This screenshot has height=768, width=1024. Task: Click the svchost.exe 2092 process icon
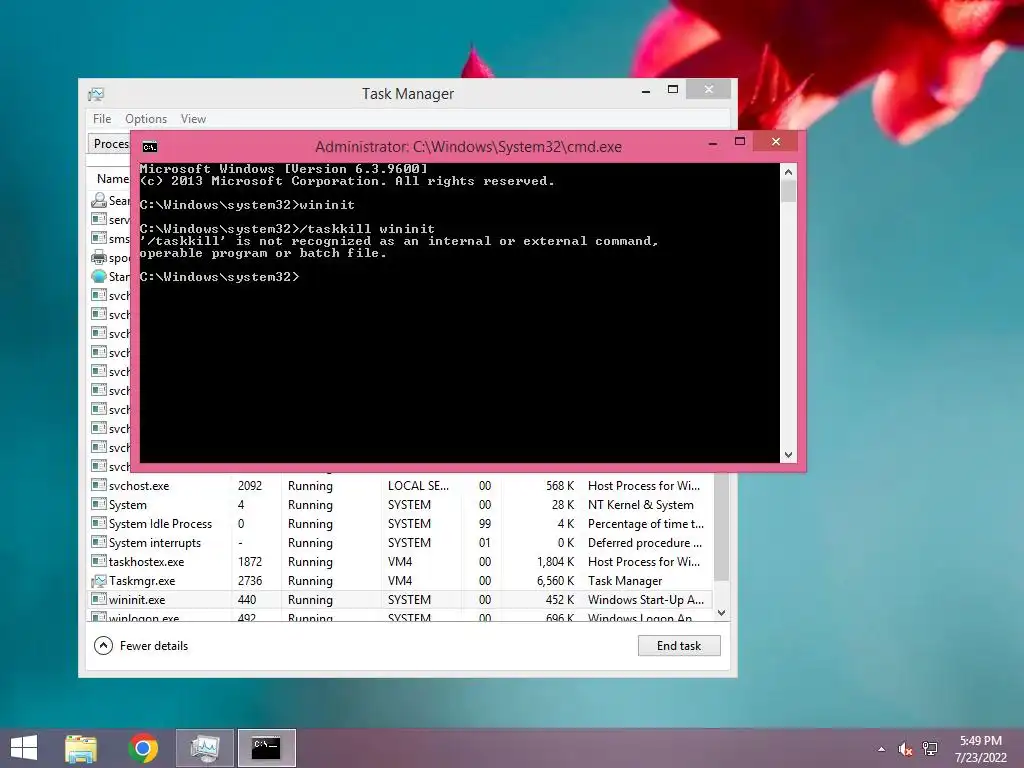click(99, 486)
